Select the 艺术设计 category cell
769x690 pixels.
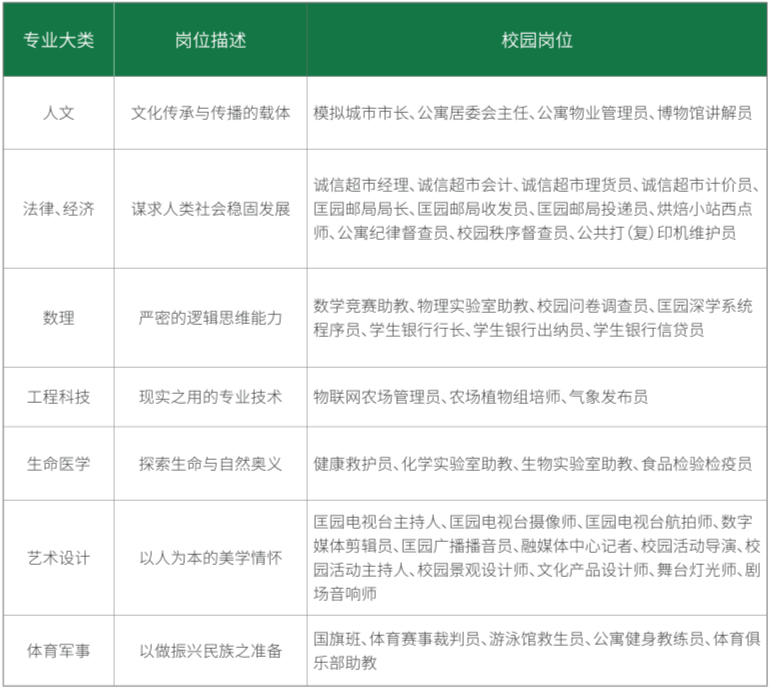tap(58, 558)
